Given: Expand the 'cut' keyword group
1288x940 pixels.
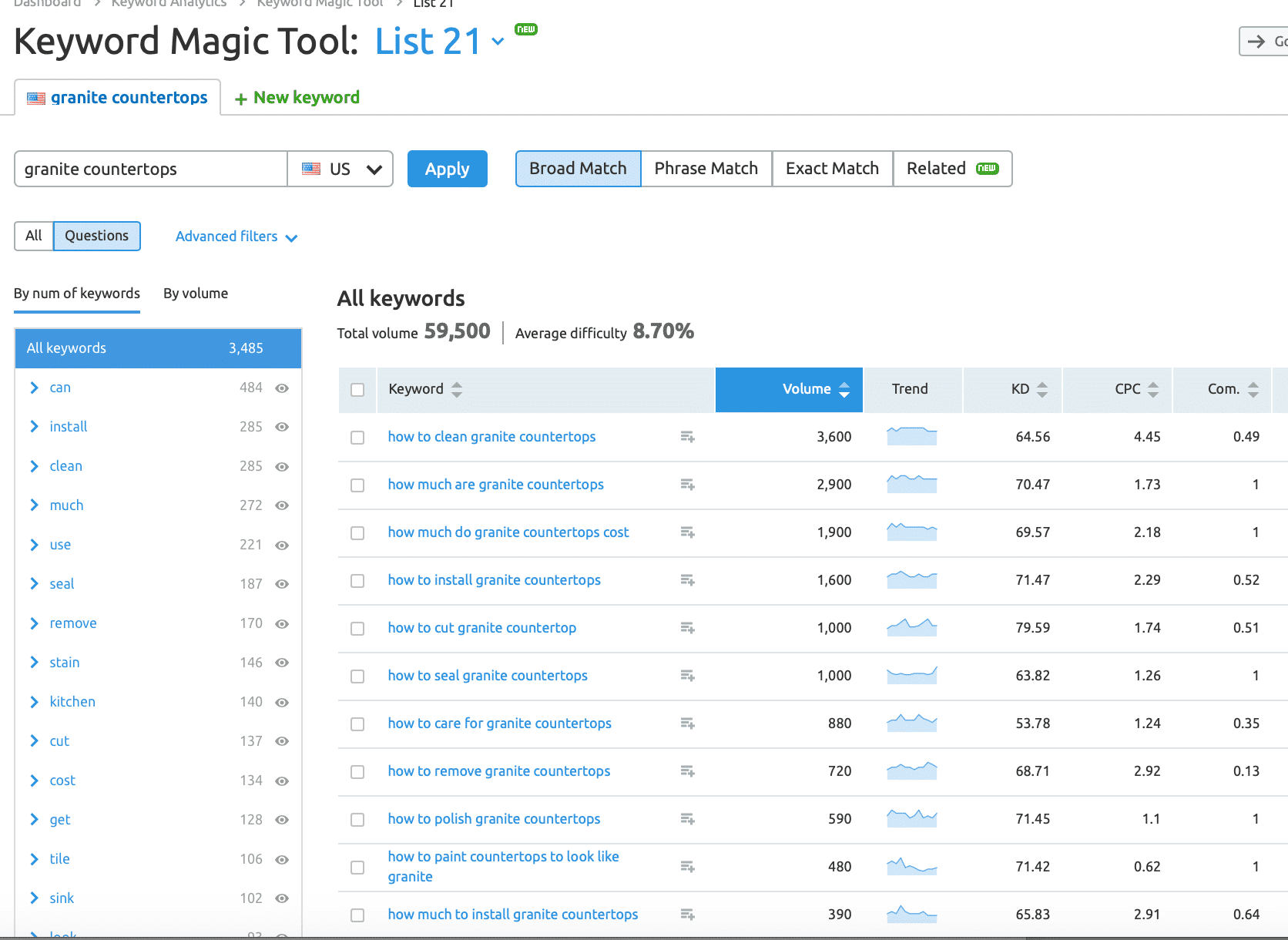Looking at the screenshot, I should [x=34, y=740].
